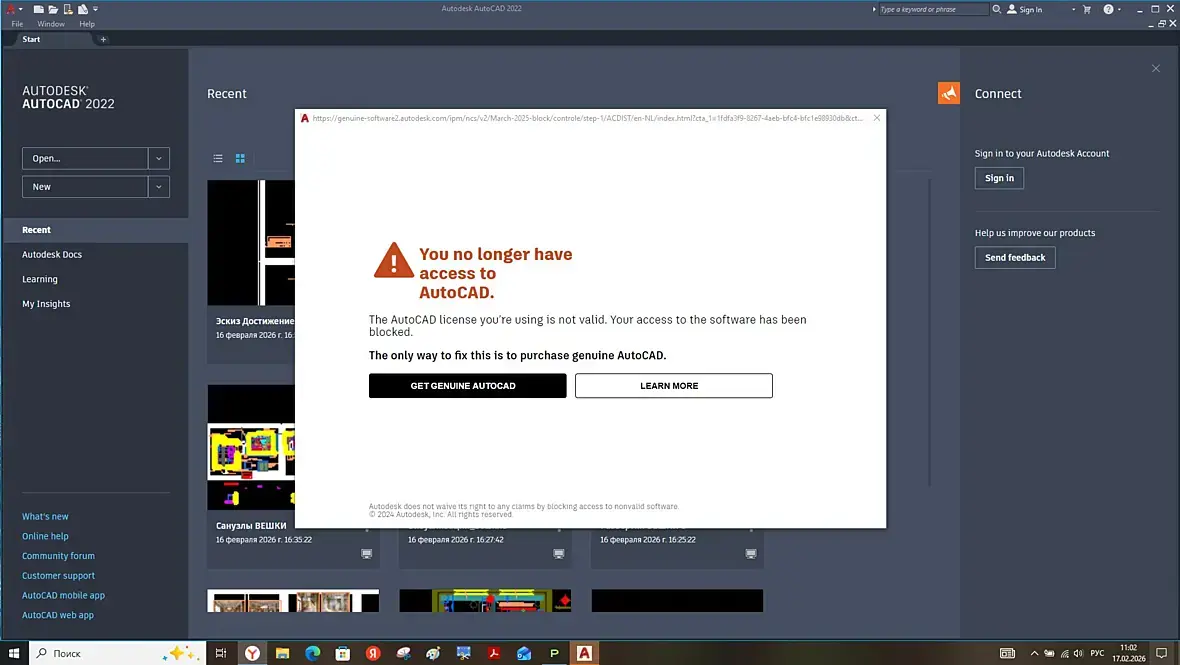Open Task View on the taskbar
Viewport: 1180px width, 665px height.
(220, 653)
